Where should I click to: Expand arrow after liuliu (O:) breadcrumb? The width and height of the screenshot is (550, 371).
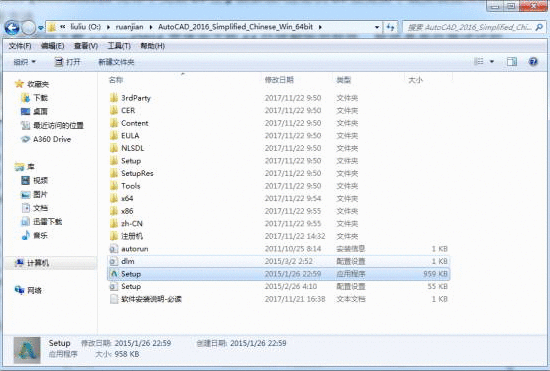pyautogui.click(x=108, y=27)
